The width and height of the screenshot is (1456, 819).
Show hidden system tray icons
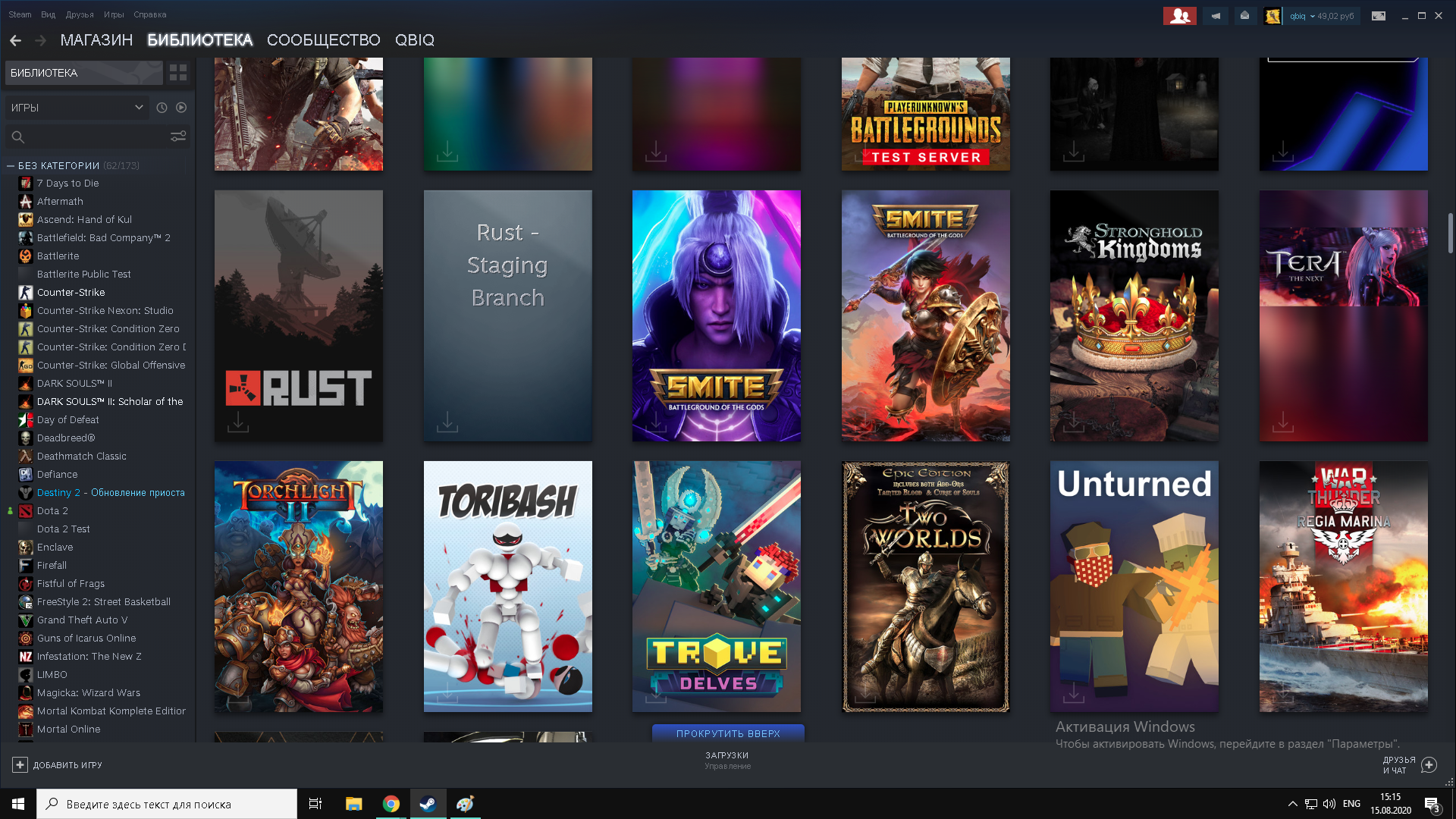tap(1292, 804)
